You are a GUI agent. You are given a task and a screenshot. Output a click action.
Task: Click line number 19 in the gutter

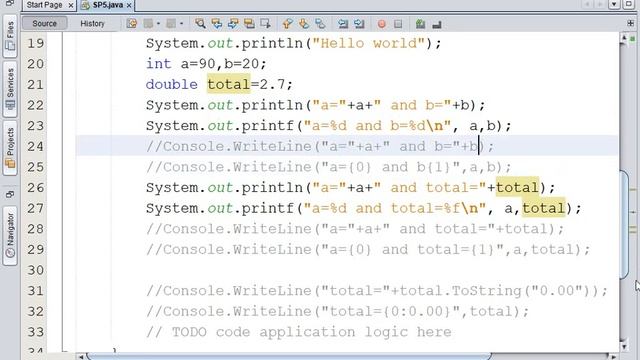pyautogui.click(x=36, y=43)
